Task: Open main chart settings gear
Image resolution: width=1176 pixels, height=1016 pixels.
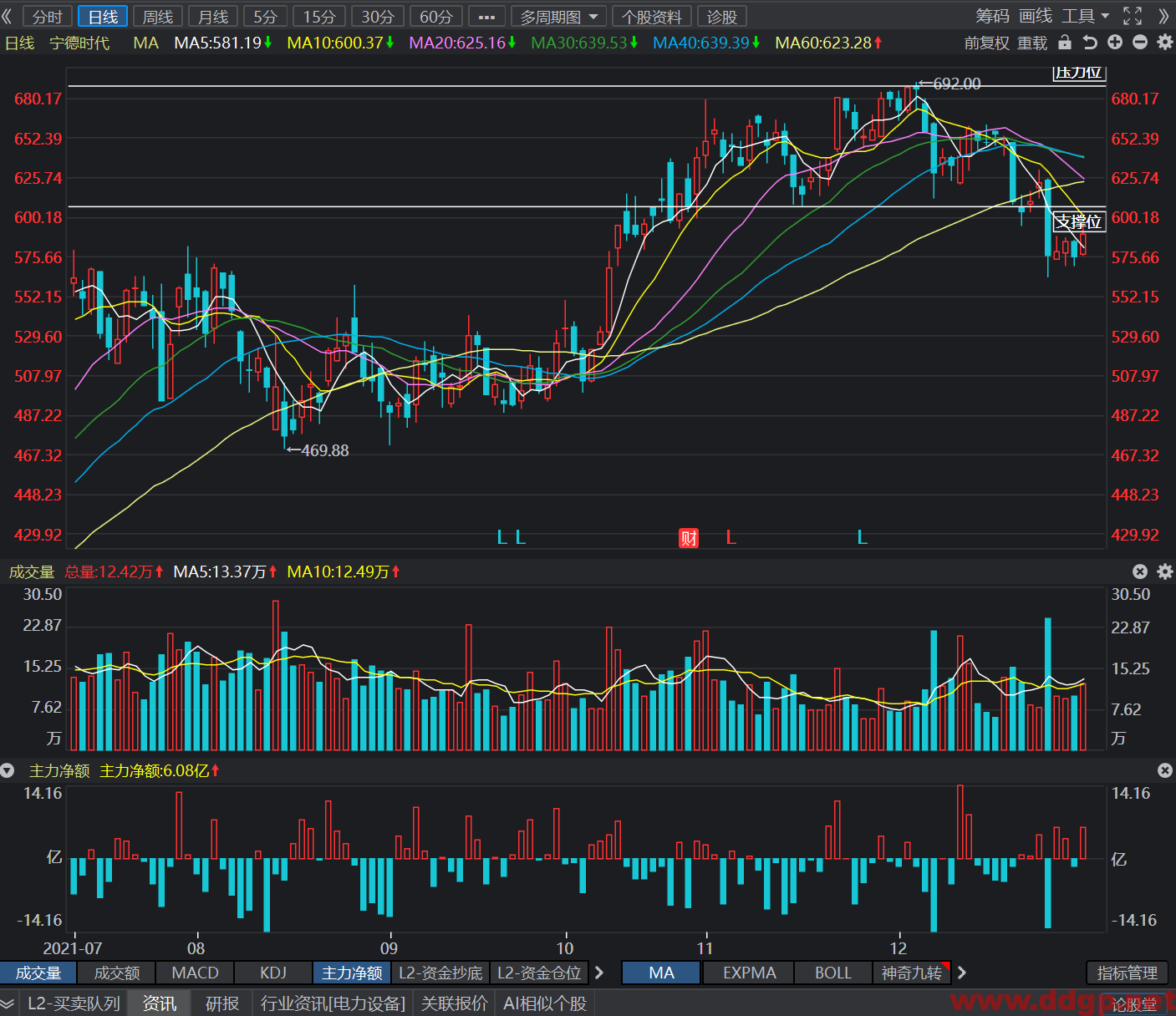Action: (1165, 43)
